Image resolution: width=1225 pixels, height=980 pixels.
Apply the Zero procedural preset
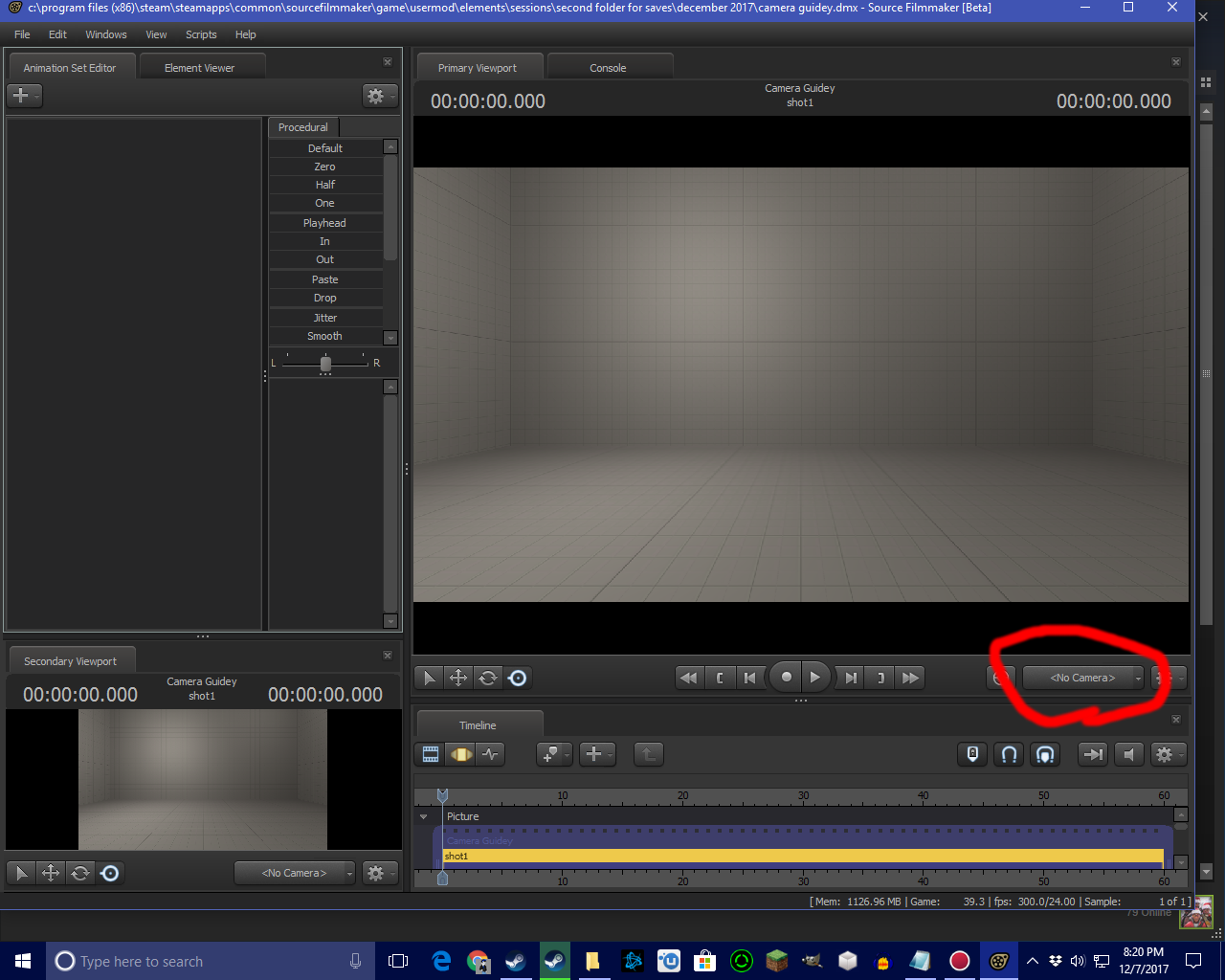tap(325, 167)
